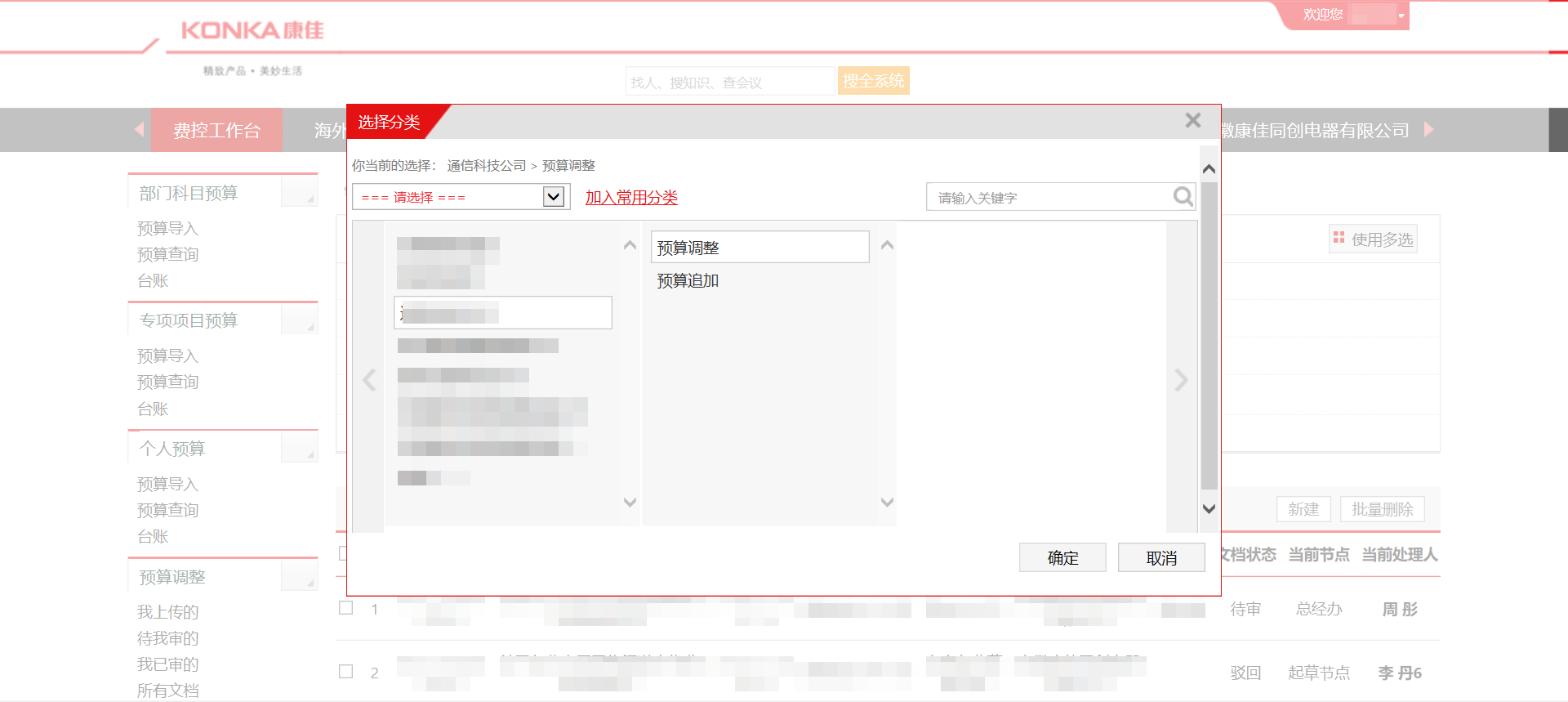Click the left carousel arrow in category panel
The height and width of the screenshot is (702, 1568).
(x=369, y=380)
